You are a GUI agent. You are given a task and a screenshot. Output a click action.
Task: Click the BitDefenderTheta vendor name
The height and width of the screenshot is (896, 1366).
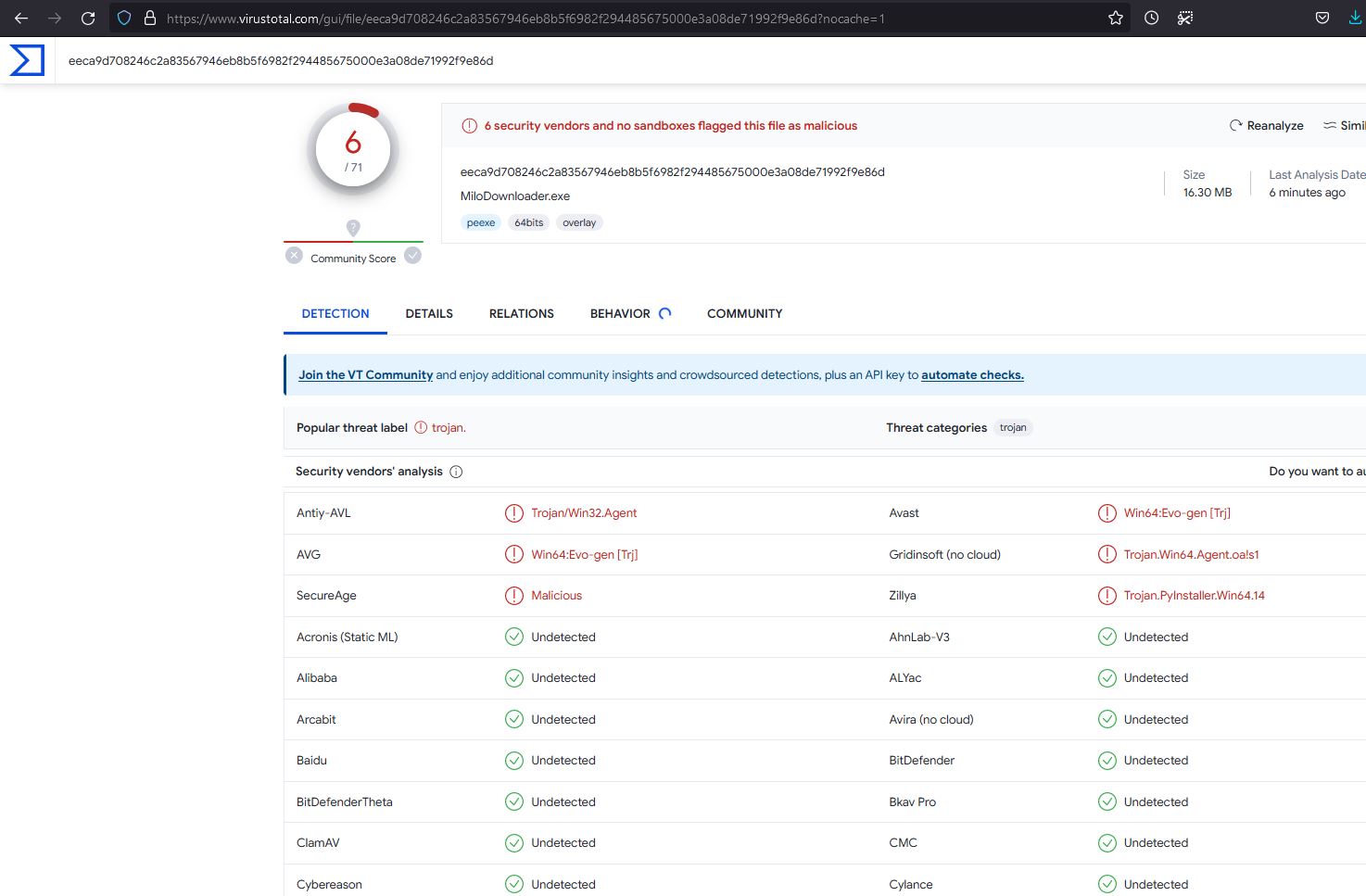(x=345, y=802)
